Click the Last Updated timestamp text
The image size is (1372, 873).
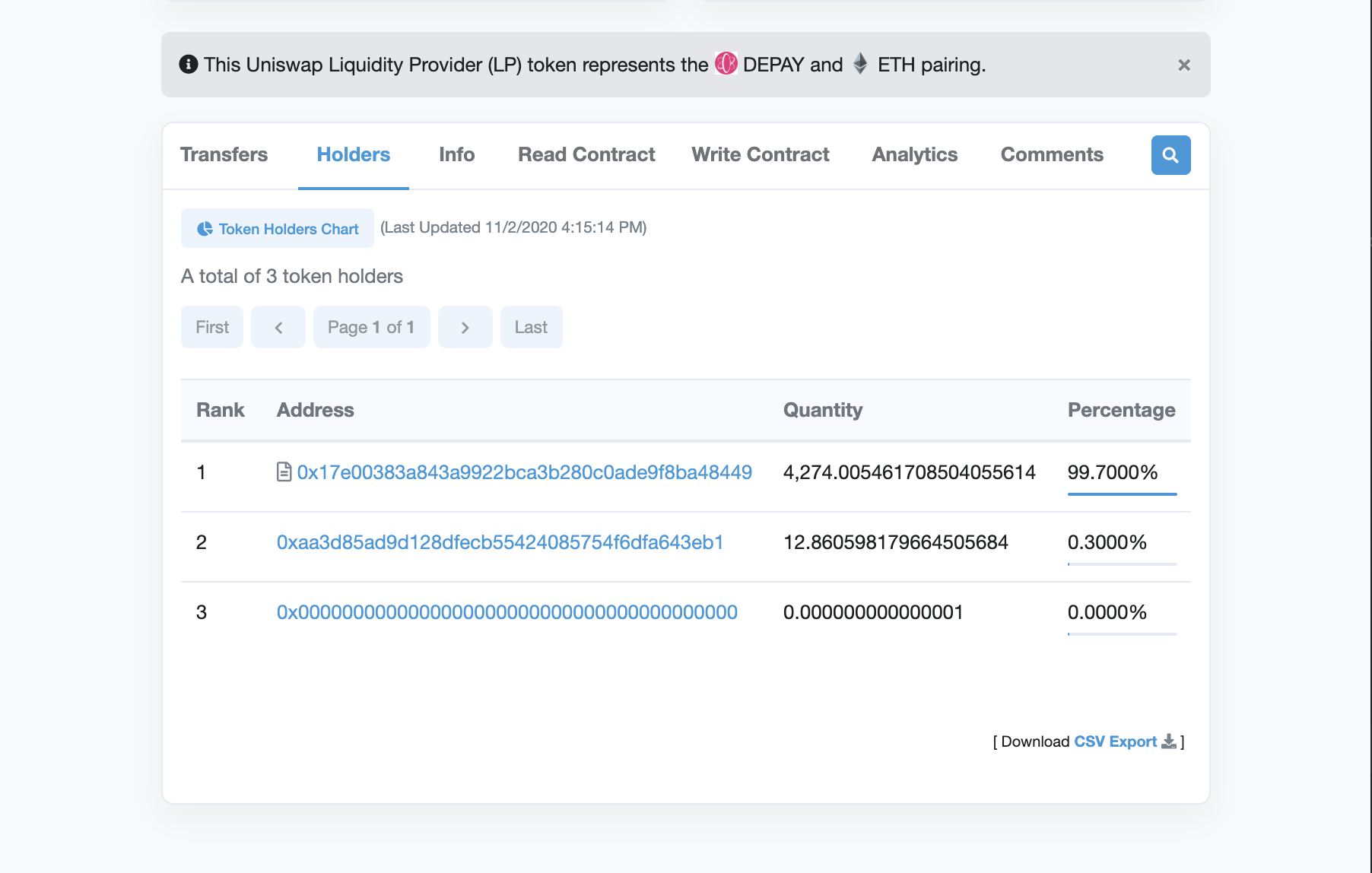[x=513, y=227]
